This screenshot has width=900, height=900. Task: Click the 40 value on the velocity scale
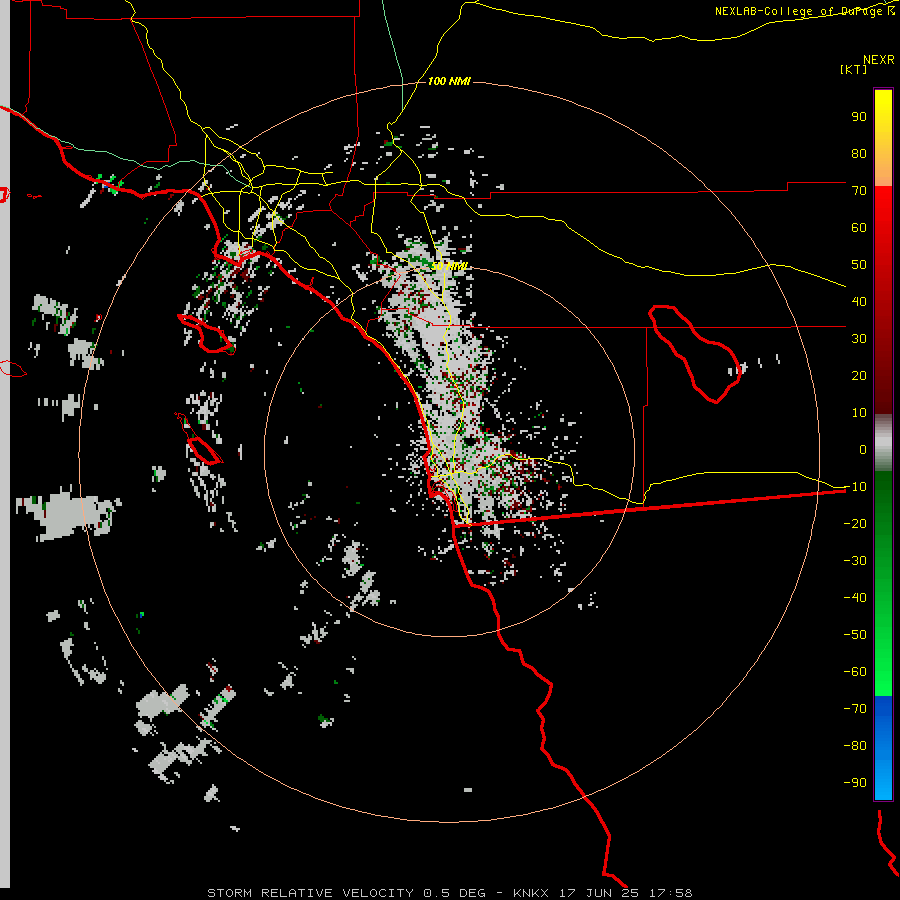(859, 302)
